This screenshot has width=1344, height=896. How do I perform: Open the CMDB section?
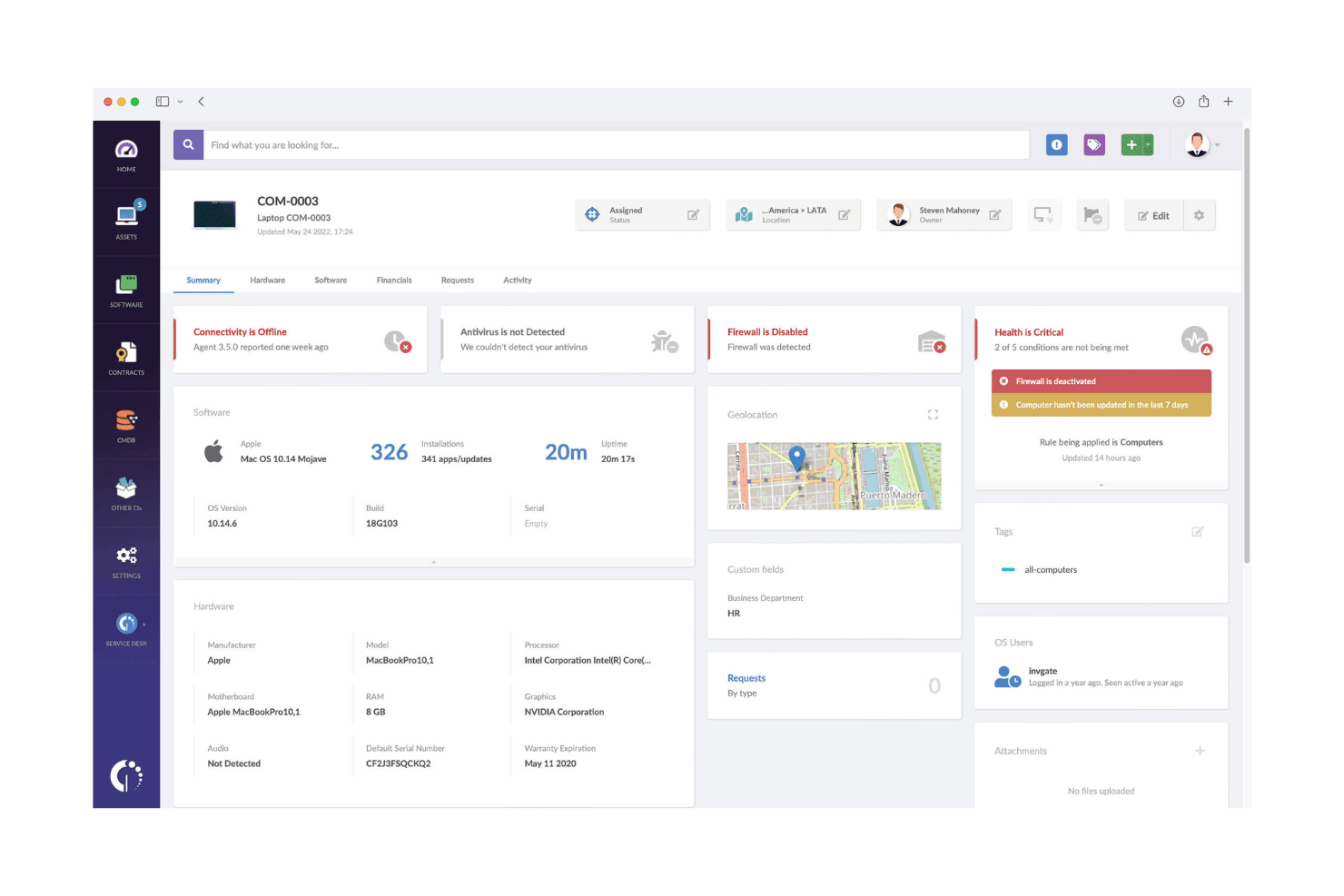pos(126,427)
